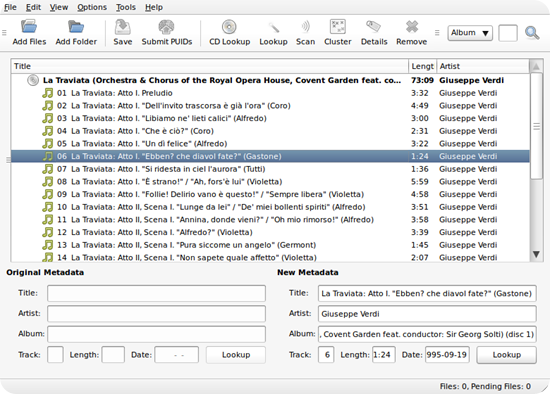Click the note icon of track 13
The width and height of the screenshot is (550, 394).
tap(47, 245)
